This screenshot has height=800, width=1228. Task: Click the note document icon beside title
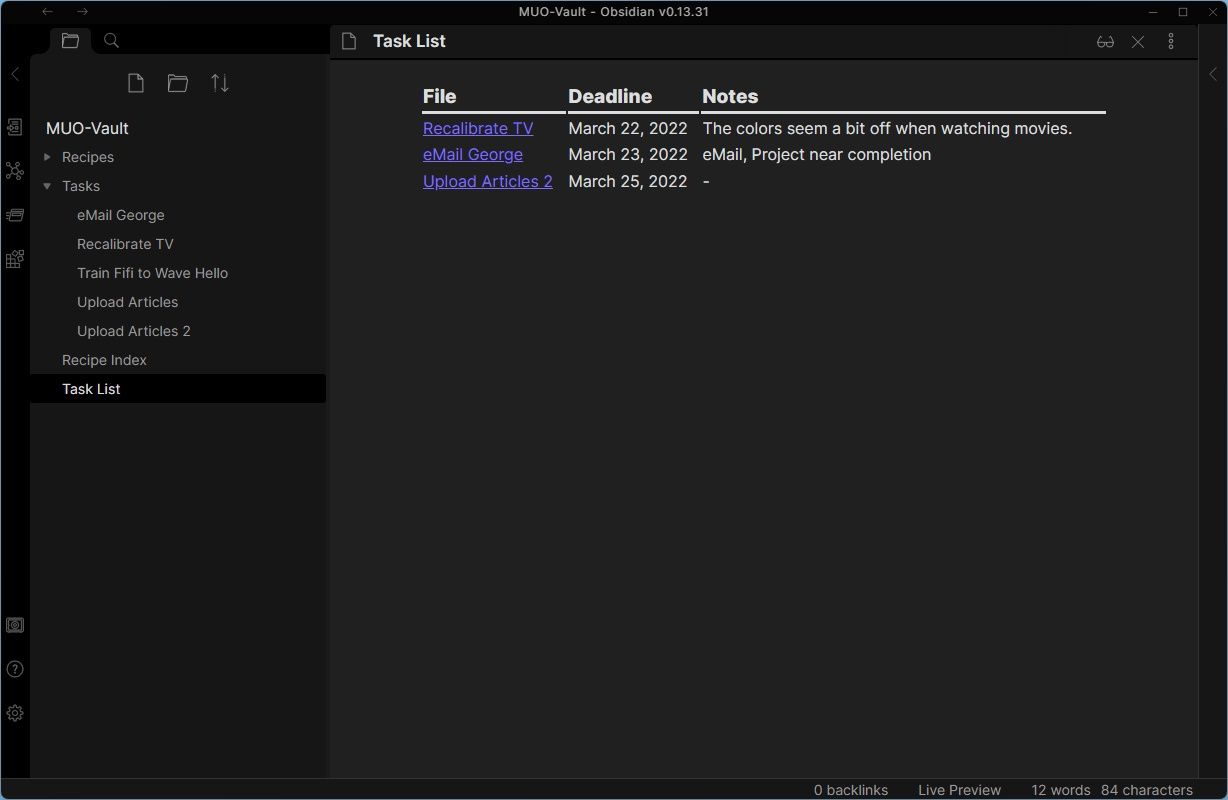(x=349, y=41)
